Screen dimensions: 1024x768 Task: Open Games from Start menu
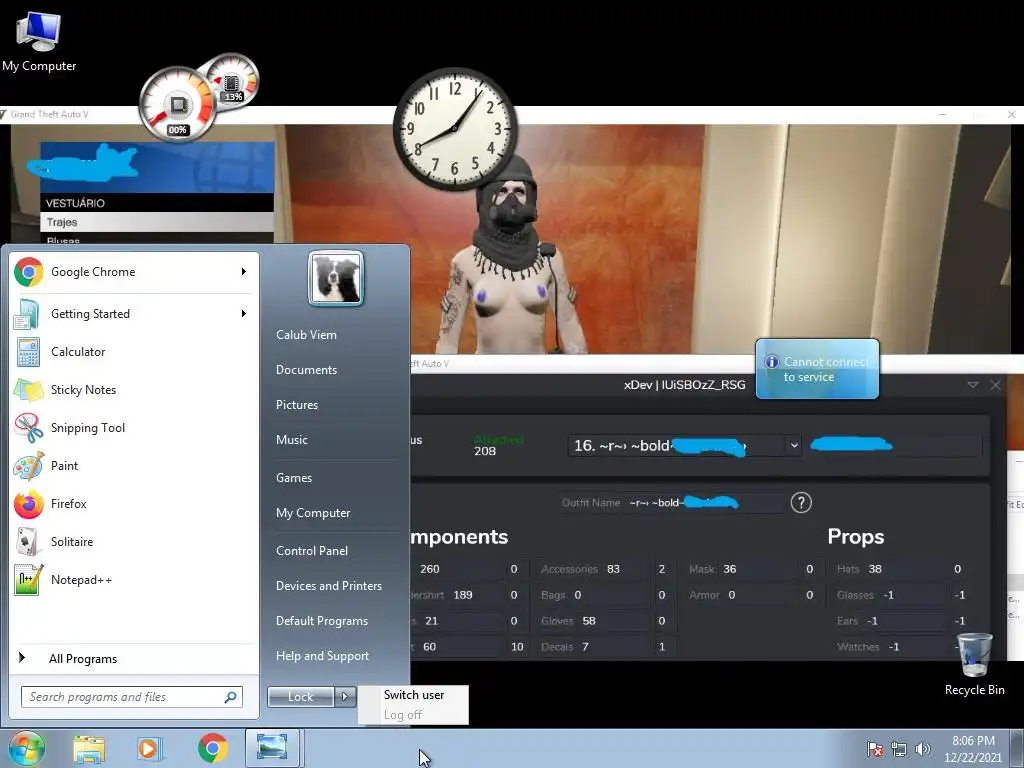[294, 477]
